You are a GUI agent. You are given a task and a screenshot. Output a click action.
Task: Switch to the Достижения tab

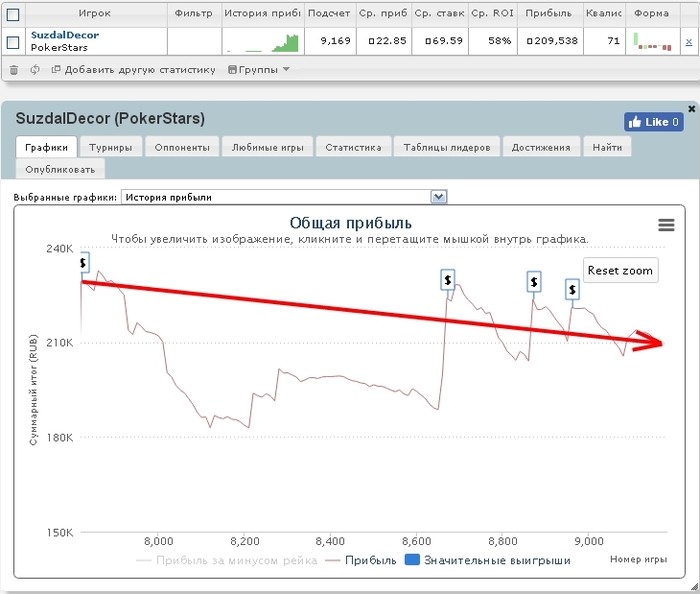click(541, 147)
